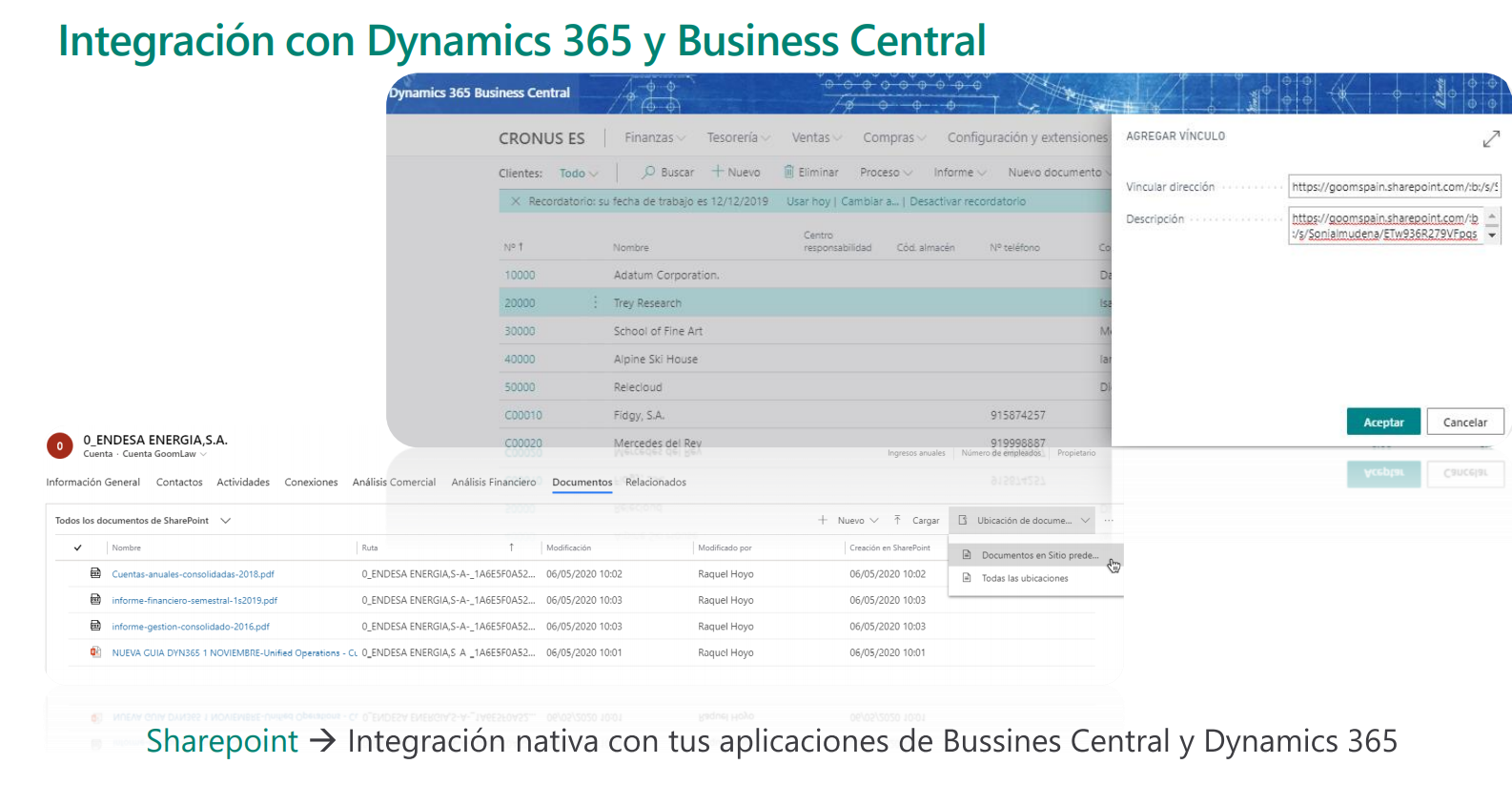The image size is (1512, 785).
Task: Click the Descripción field scroll-down arrow
Action: pyautogui.click(x=1492, y=236)
